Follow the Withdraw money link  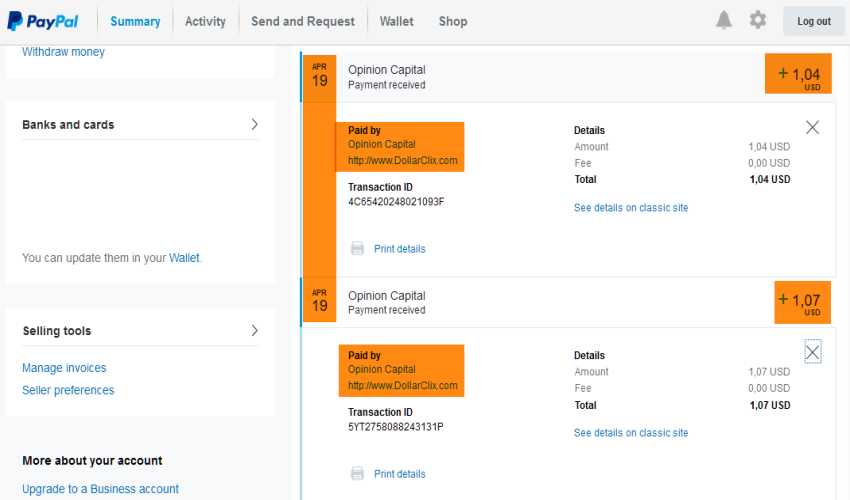click(63, 52)
